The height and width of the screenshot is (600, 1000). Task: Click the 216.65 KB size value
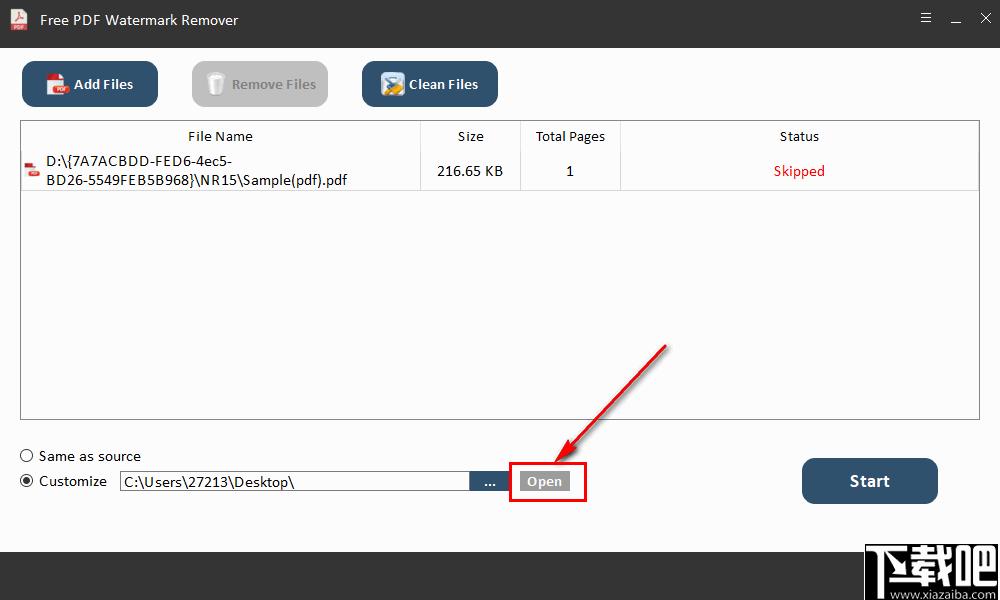470,171
